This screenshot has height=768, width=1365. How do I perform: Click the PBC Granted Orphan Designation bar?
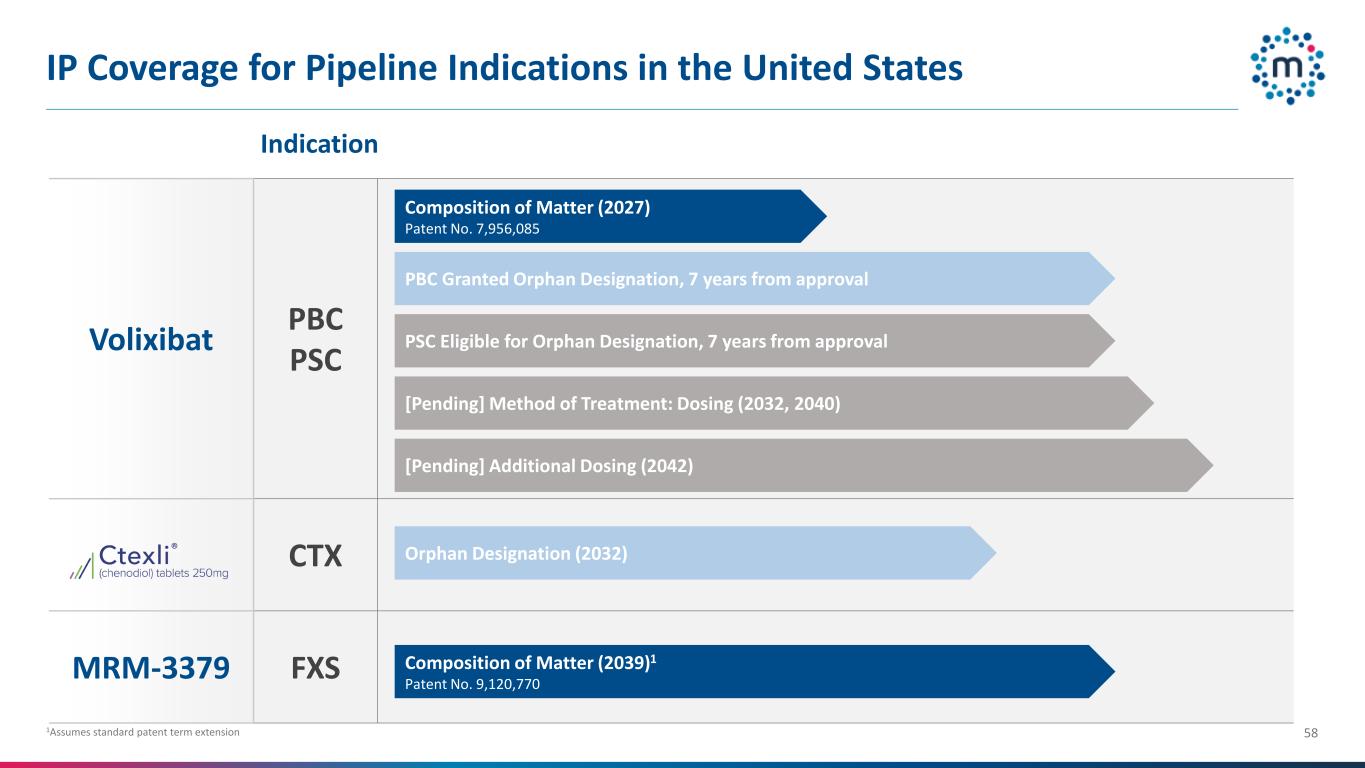click(754, 278)
